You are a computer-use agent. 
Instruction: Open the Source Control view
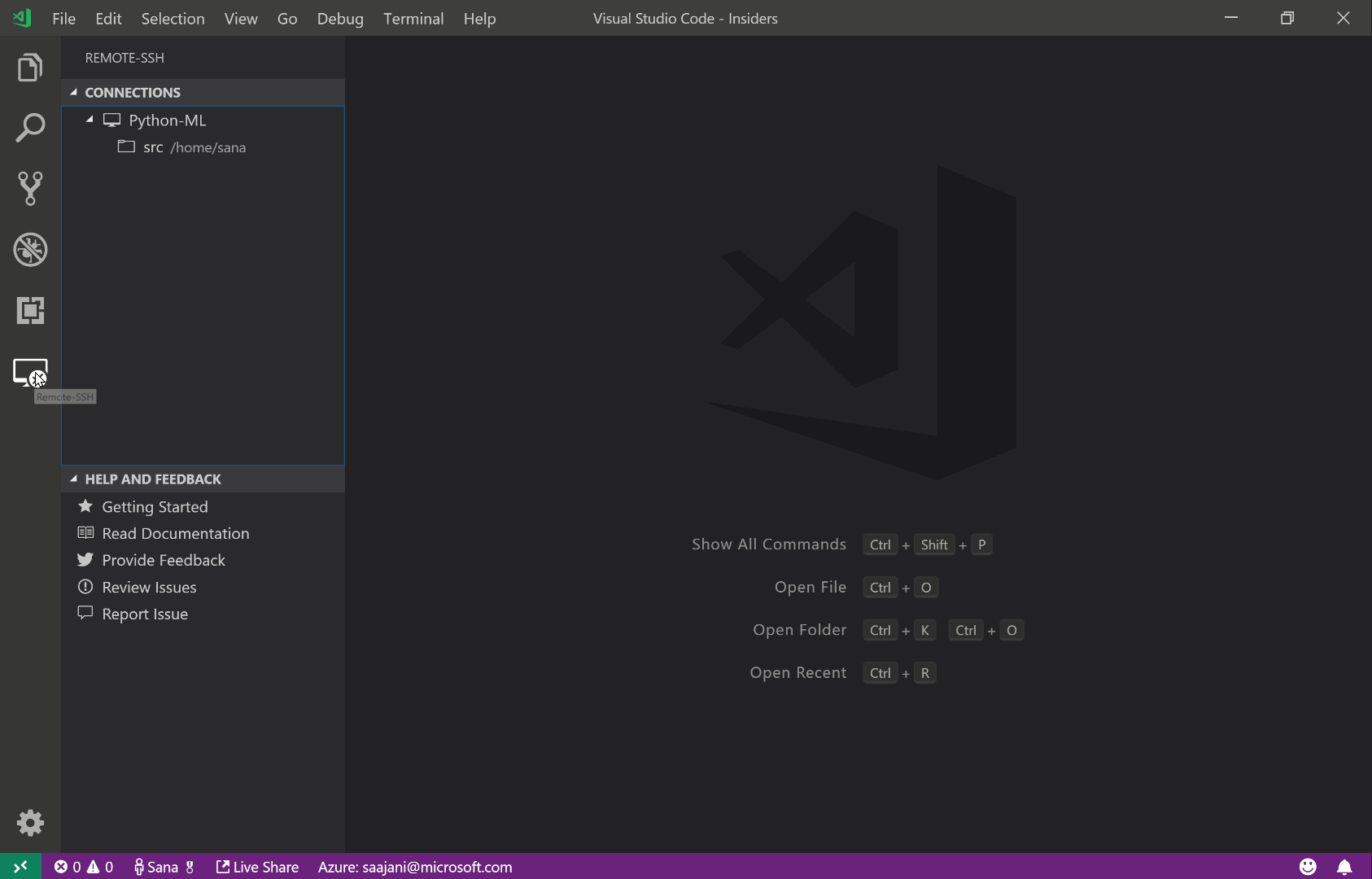tap(30, 189)
